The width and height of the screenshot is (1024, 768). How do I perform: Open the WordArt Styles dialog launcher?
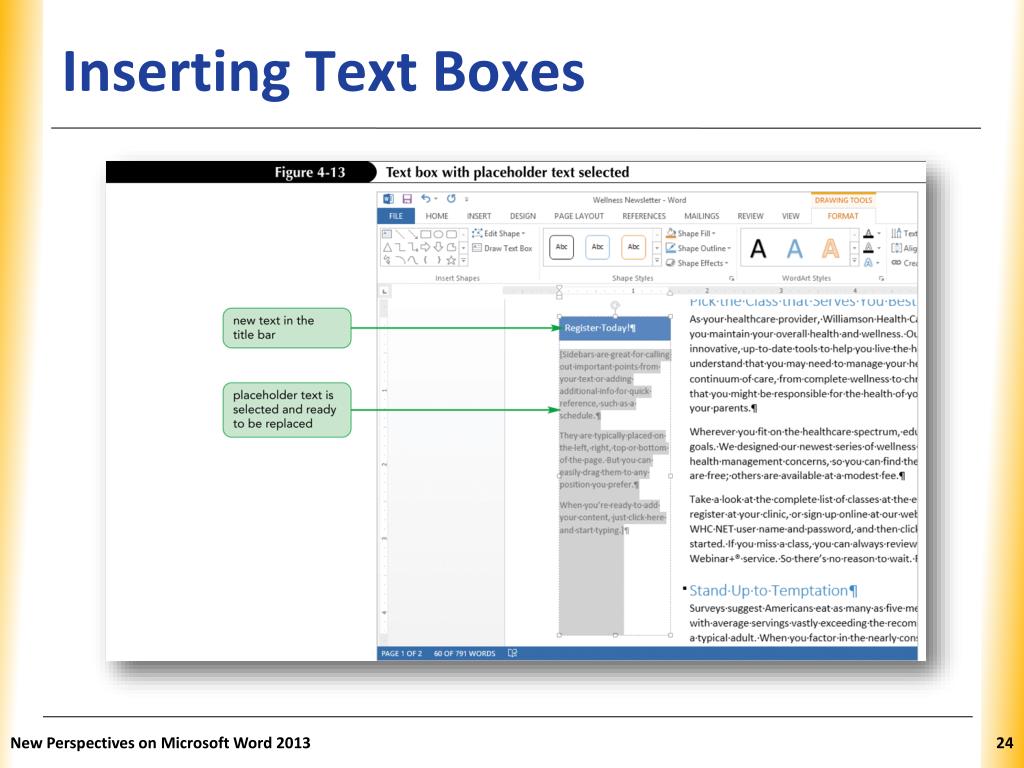[882, 279]
